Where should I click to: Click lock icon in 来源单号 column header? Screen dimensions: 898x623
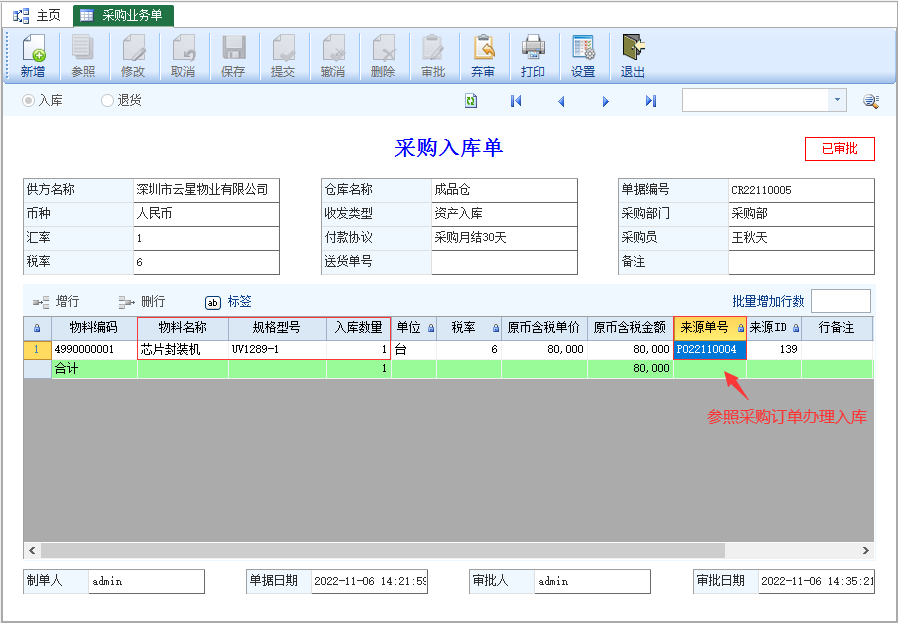tap(741, 328)
